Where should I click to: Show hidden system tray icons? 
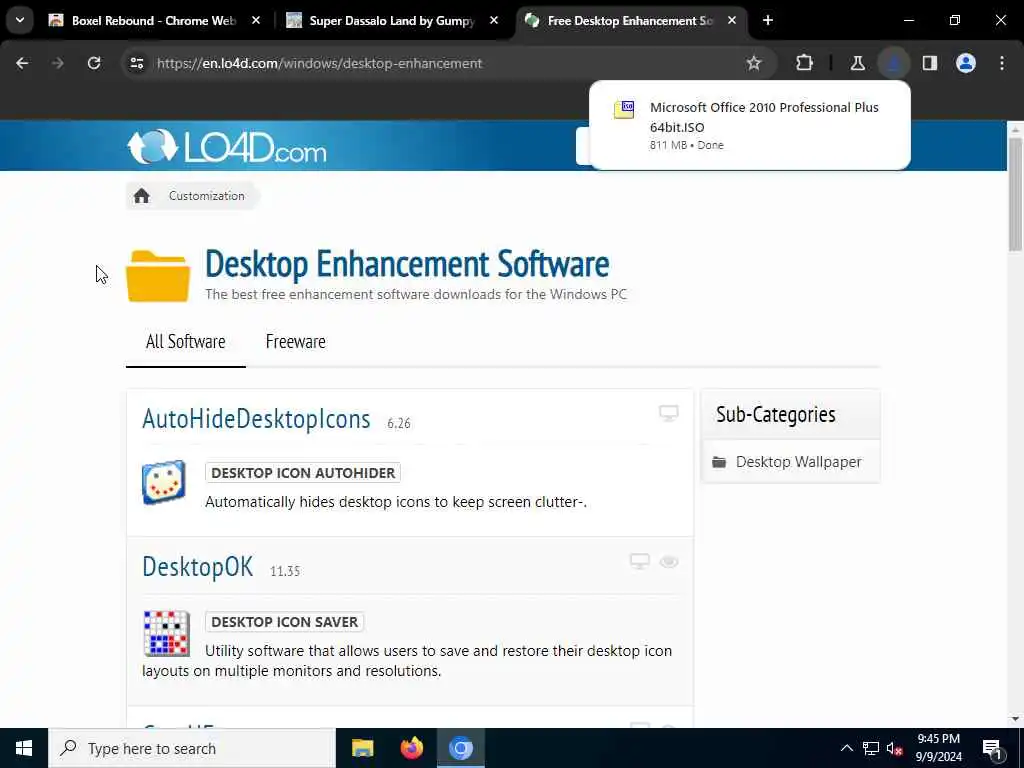click(x=846, y=748)
